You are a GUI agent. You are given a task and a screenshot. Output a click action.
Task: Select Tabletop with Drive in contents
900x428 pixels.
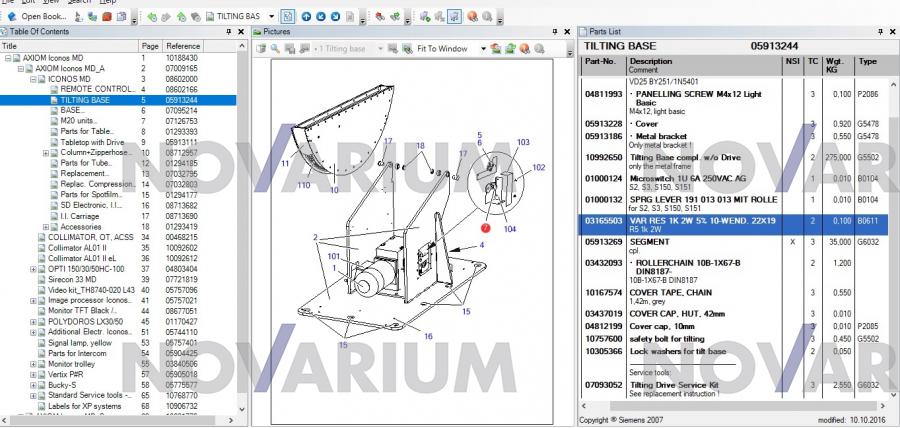pyautogui.click(x=92, y=143)
